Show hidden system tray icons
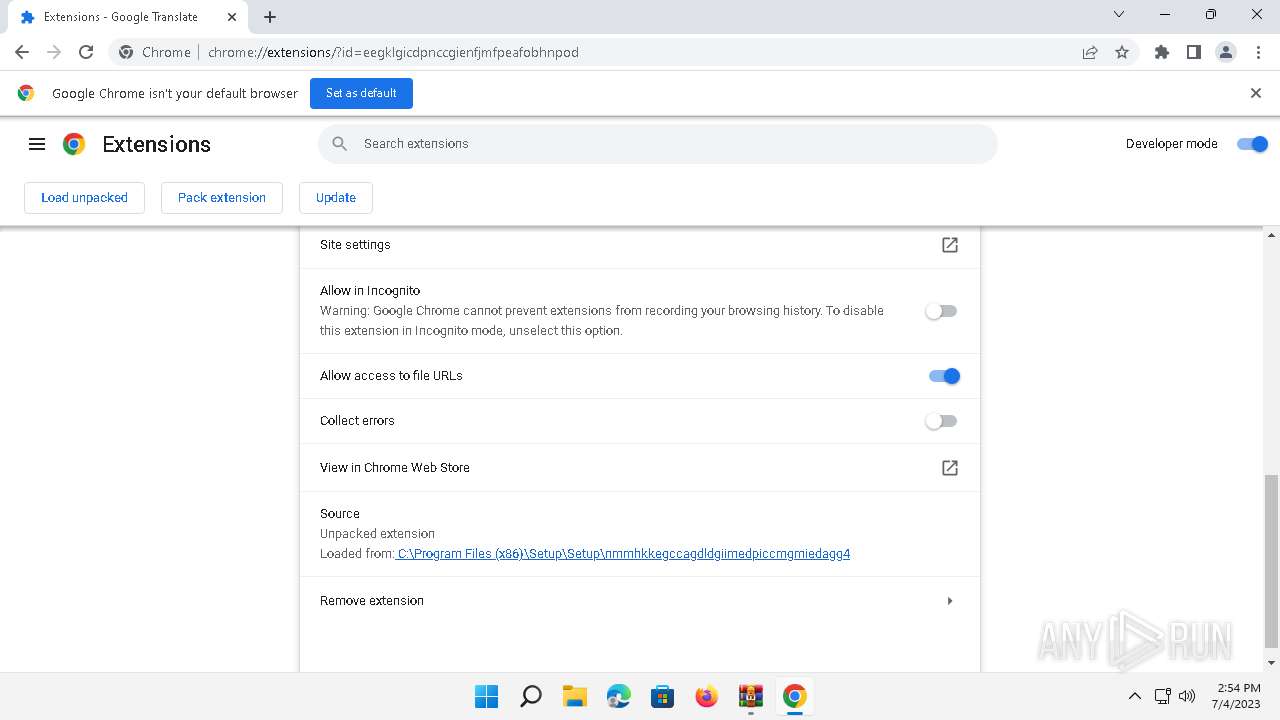Image resolution: width=1280 pixels, height=720 pixels. 1134,696
